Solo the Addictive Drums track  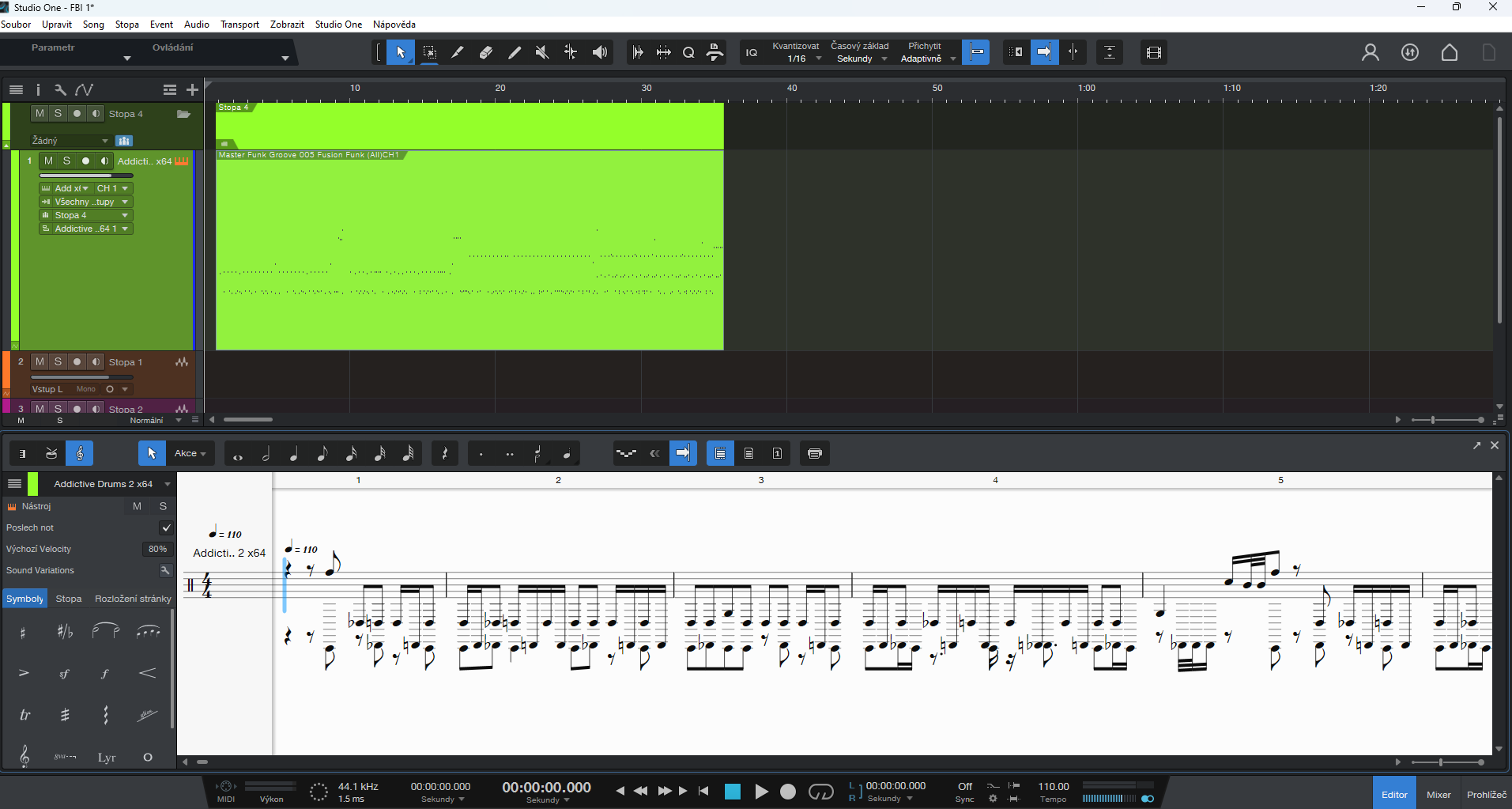pyautogui.click(x=66, y=161)
